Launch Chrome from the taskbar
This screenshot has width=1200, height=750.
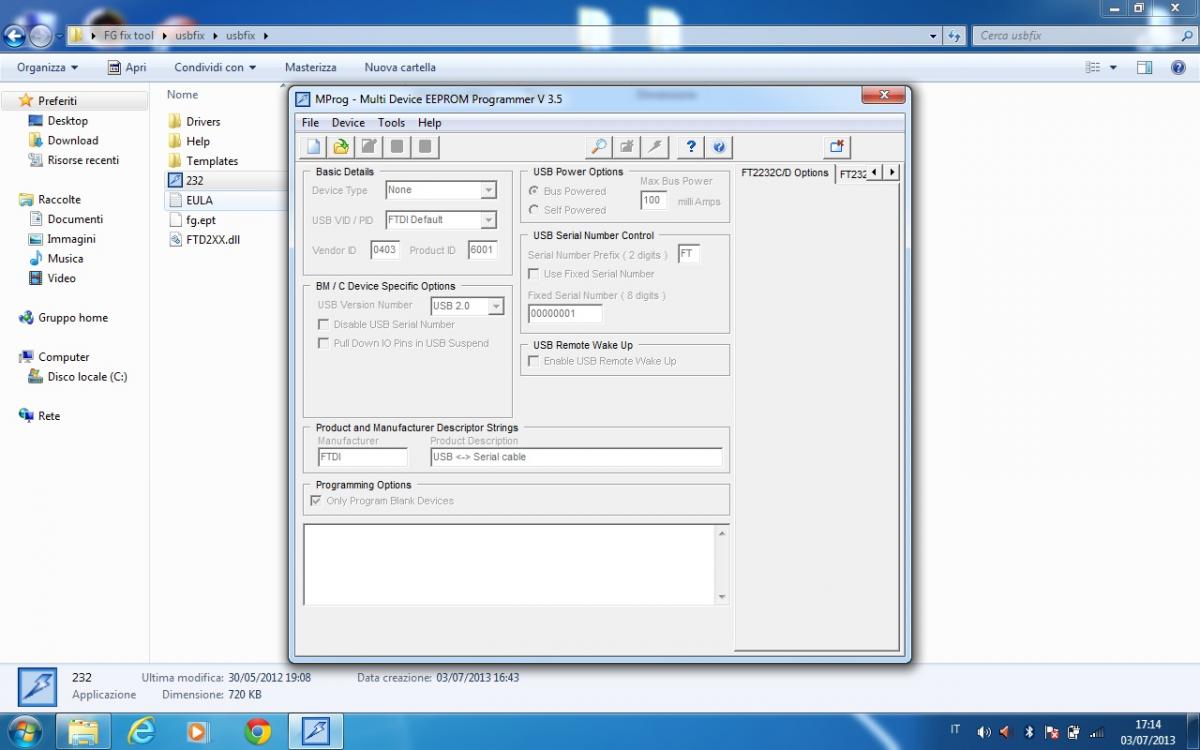(258, 732)
